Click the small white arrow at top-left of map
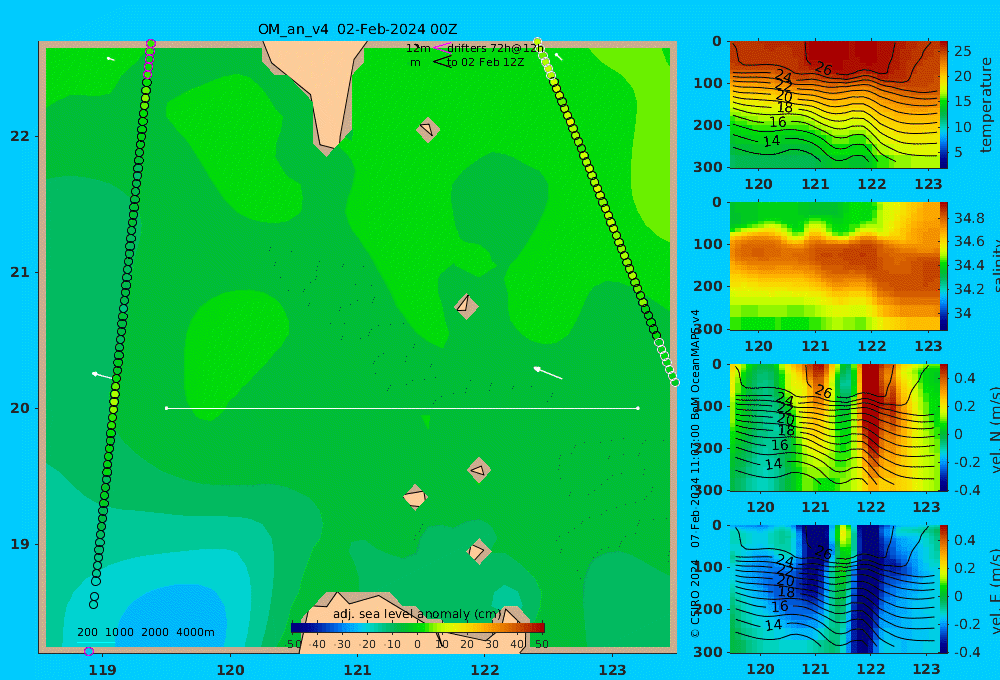Viewport: 1000px width, 680px height. pyautogui.click(x=110, y=59)
